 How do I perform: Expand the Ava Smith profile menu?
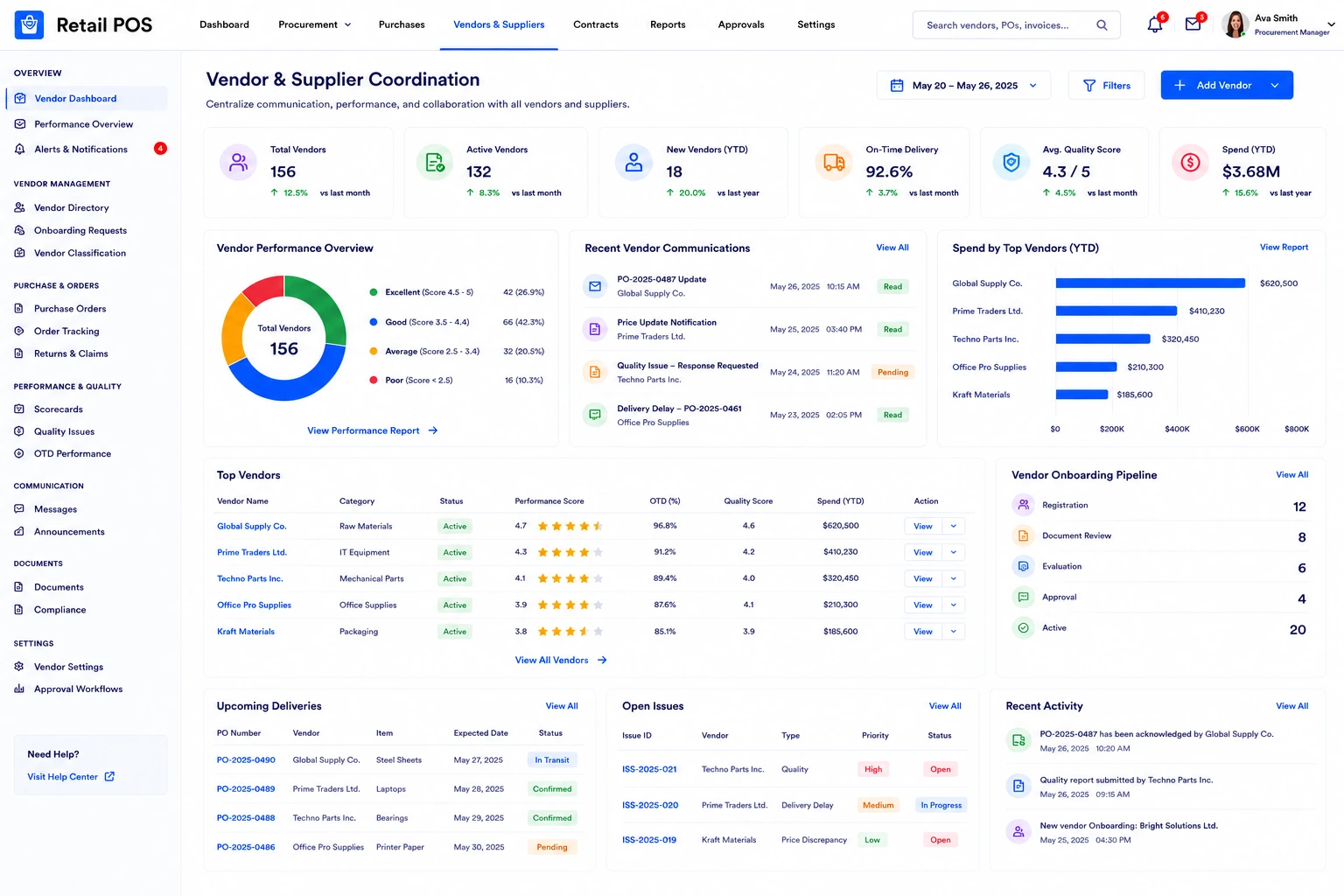(1331, 24)
